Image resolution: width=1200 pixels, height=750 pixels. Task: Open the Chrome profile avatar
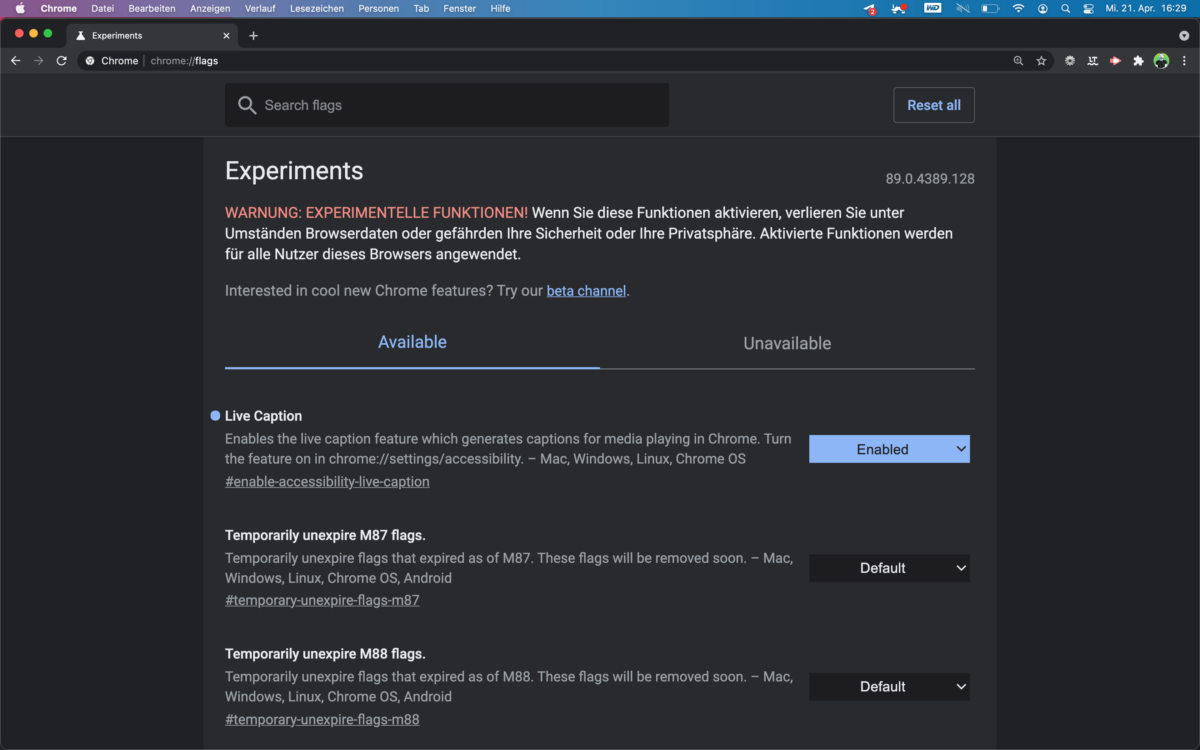coord(1161,61)
